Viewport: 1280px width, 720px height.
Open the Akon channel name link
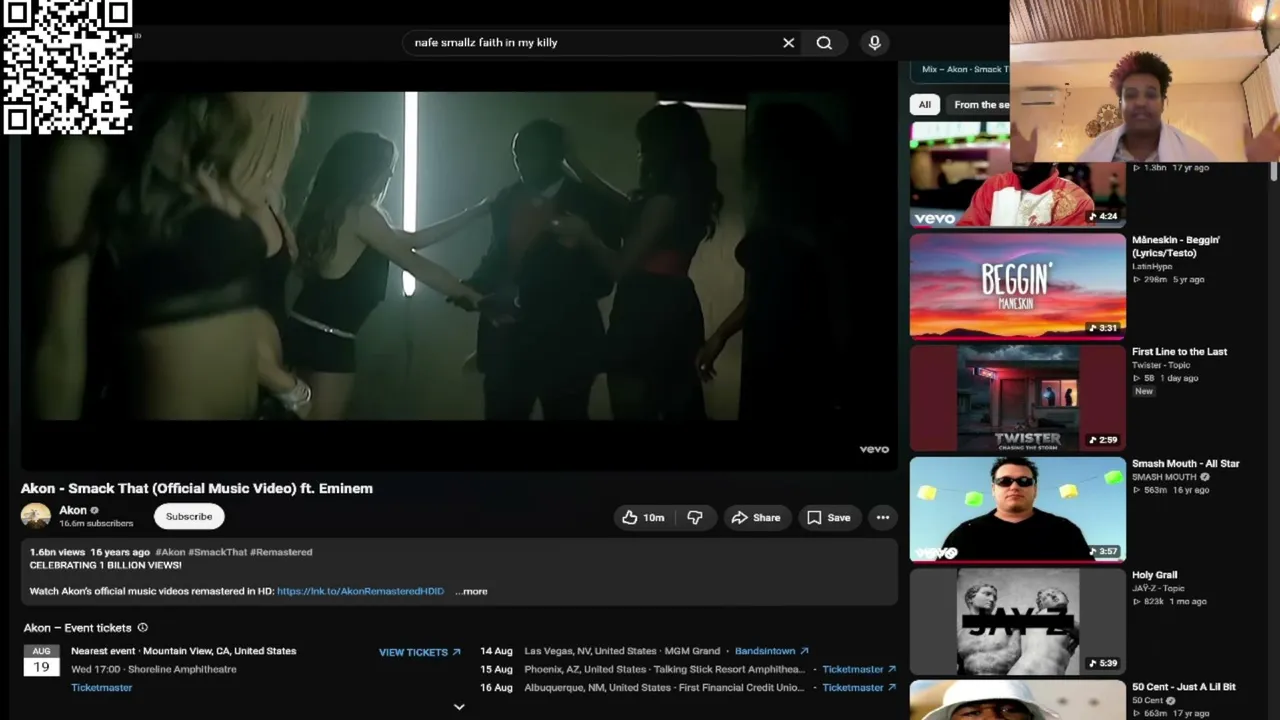73,510
